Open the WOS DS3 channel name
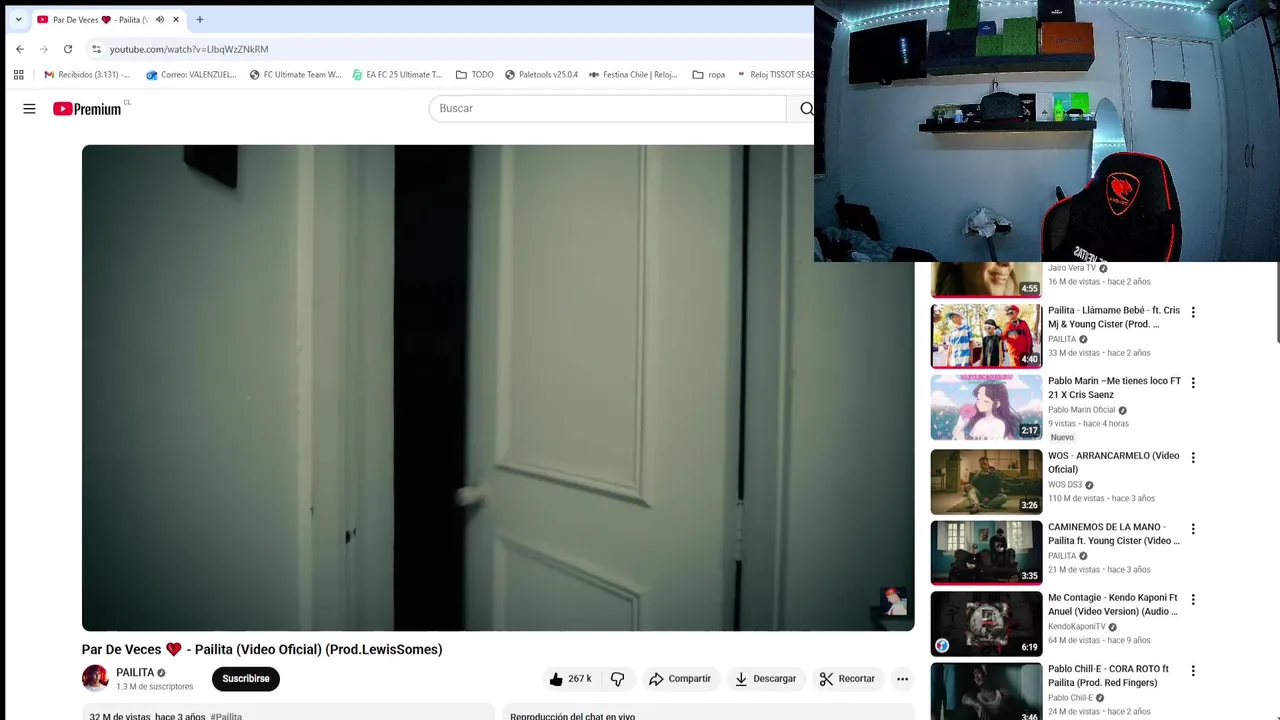1280x720 pixels. tap(1065, 485)
